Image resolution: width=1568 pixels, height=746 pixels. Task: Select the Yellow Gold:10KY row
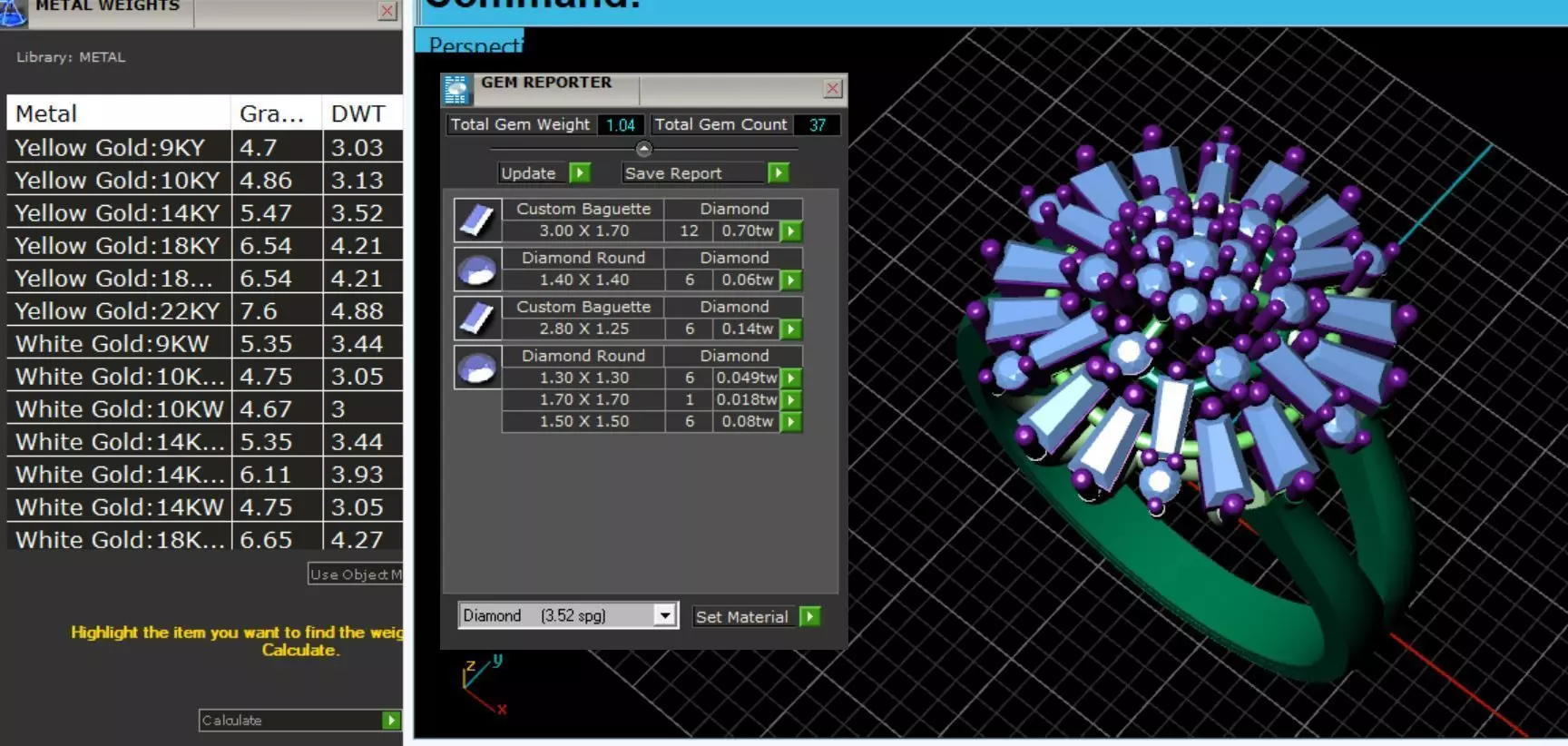coord(205,180)
